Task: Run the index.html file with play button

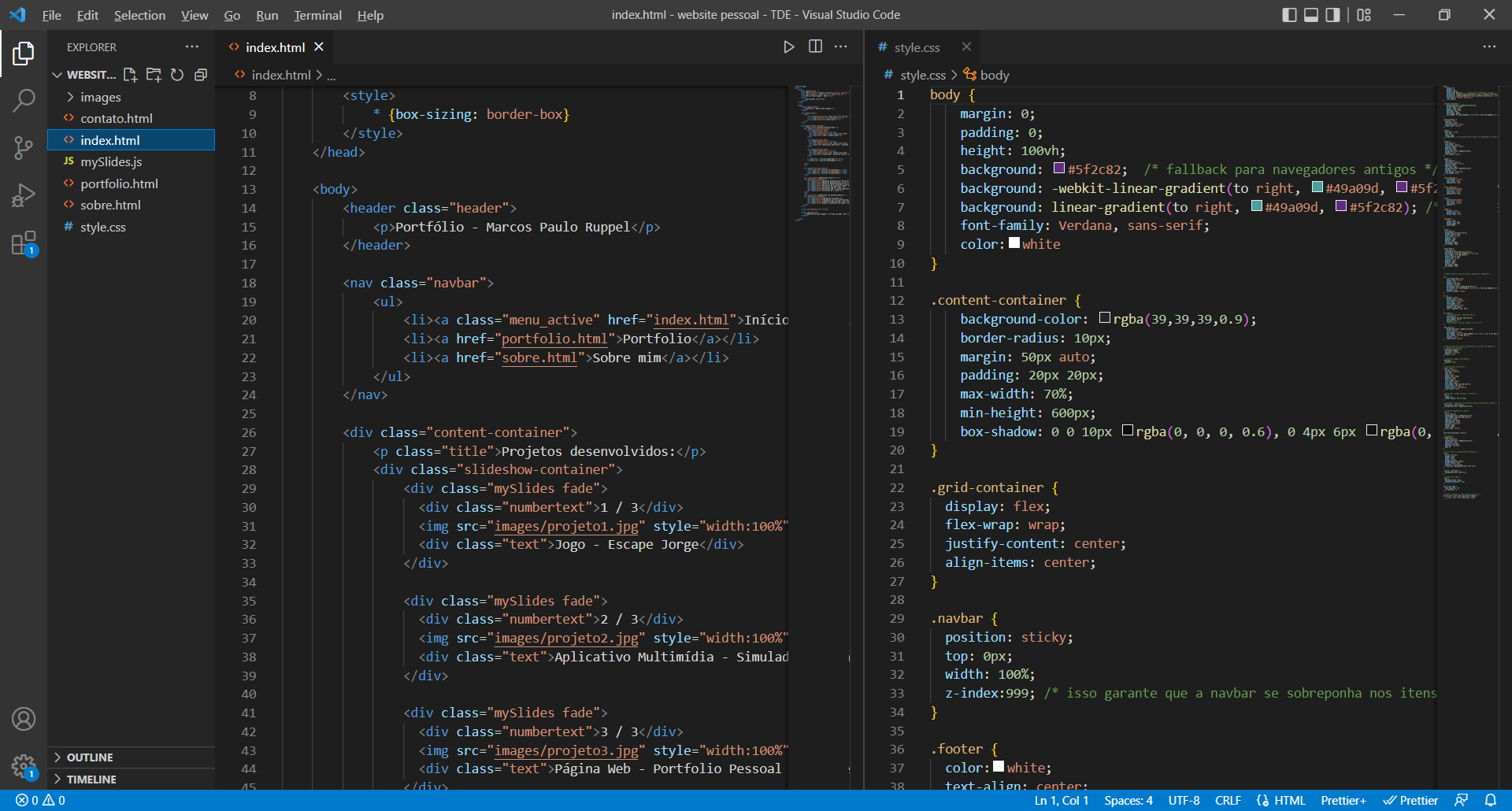Action: [x=788, y=47]
